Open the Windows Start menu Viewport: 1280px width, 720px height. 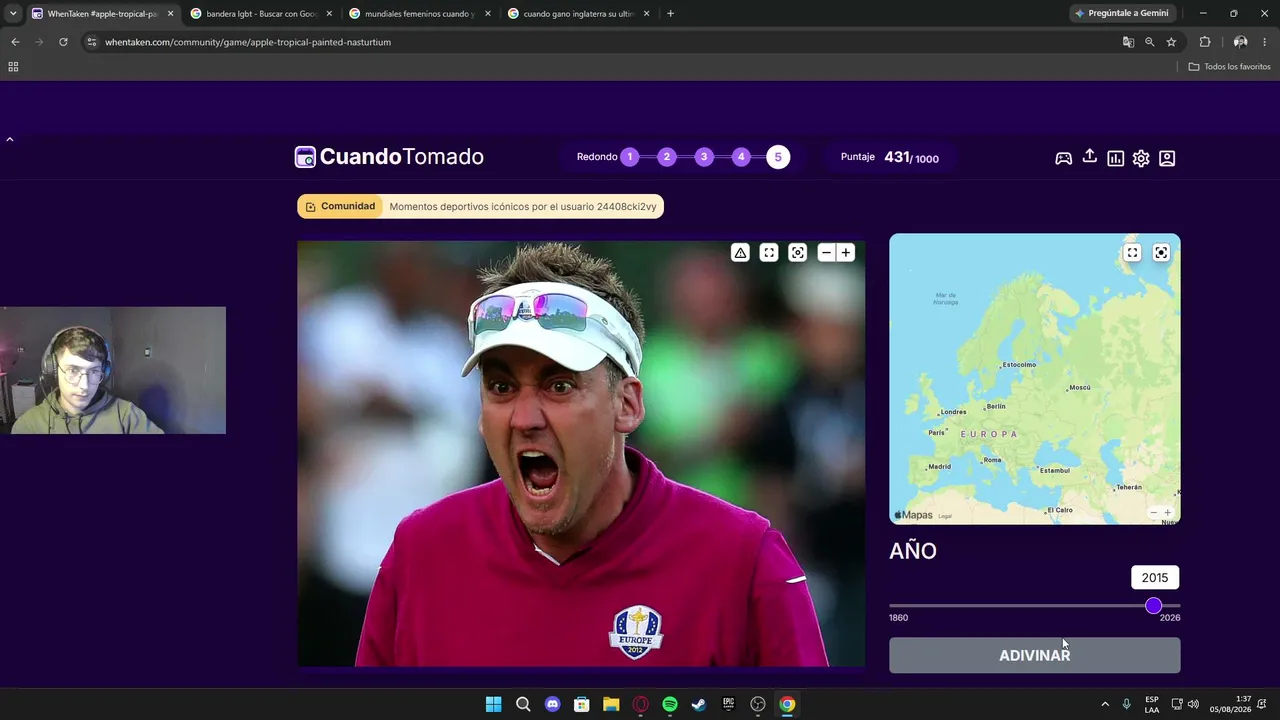point(493,704)
